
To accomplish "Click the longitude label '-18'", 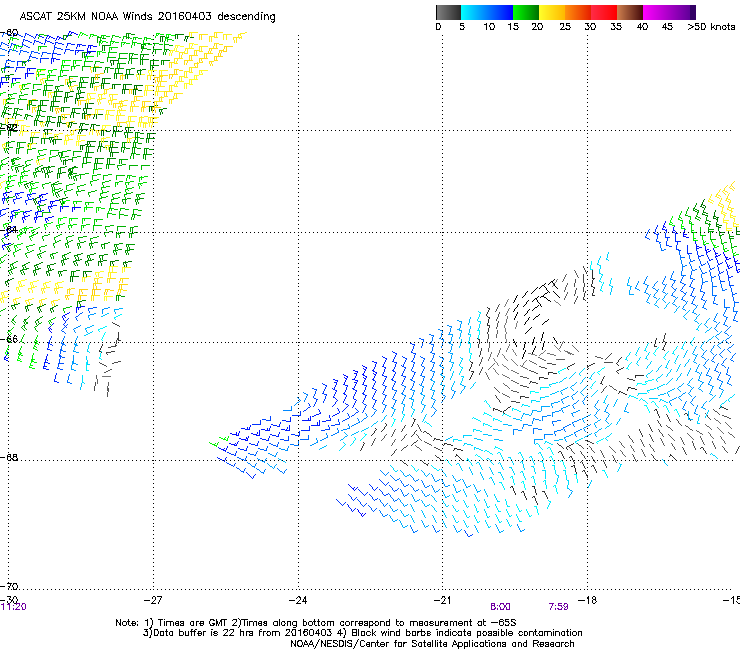I will [587, 600].
